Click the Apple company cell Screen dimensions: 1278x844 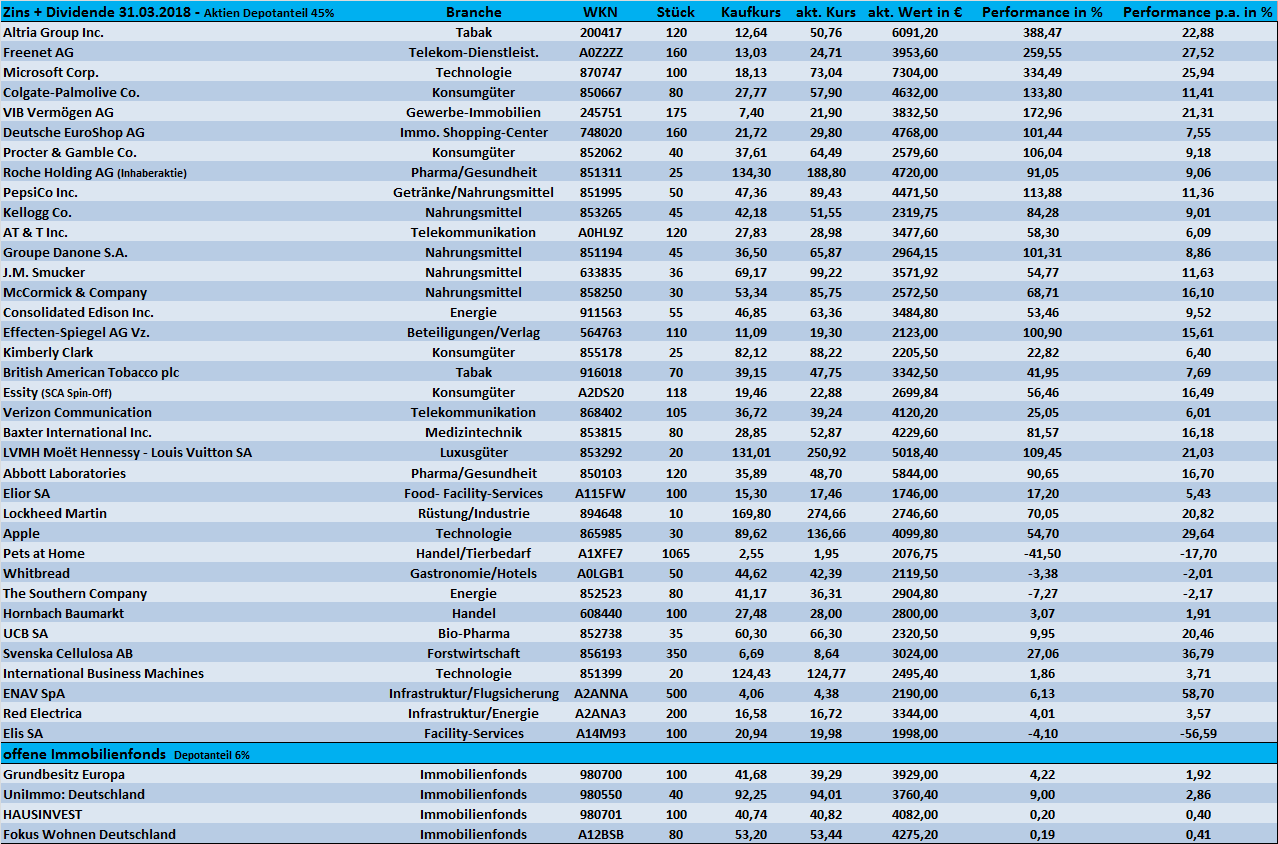(x=21, y=533)
